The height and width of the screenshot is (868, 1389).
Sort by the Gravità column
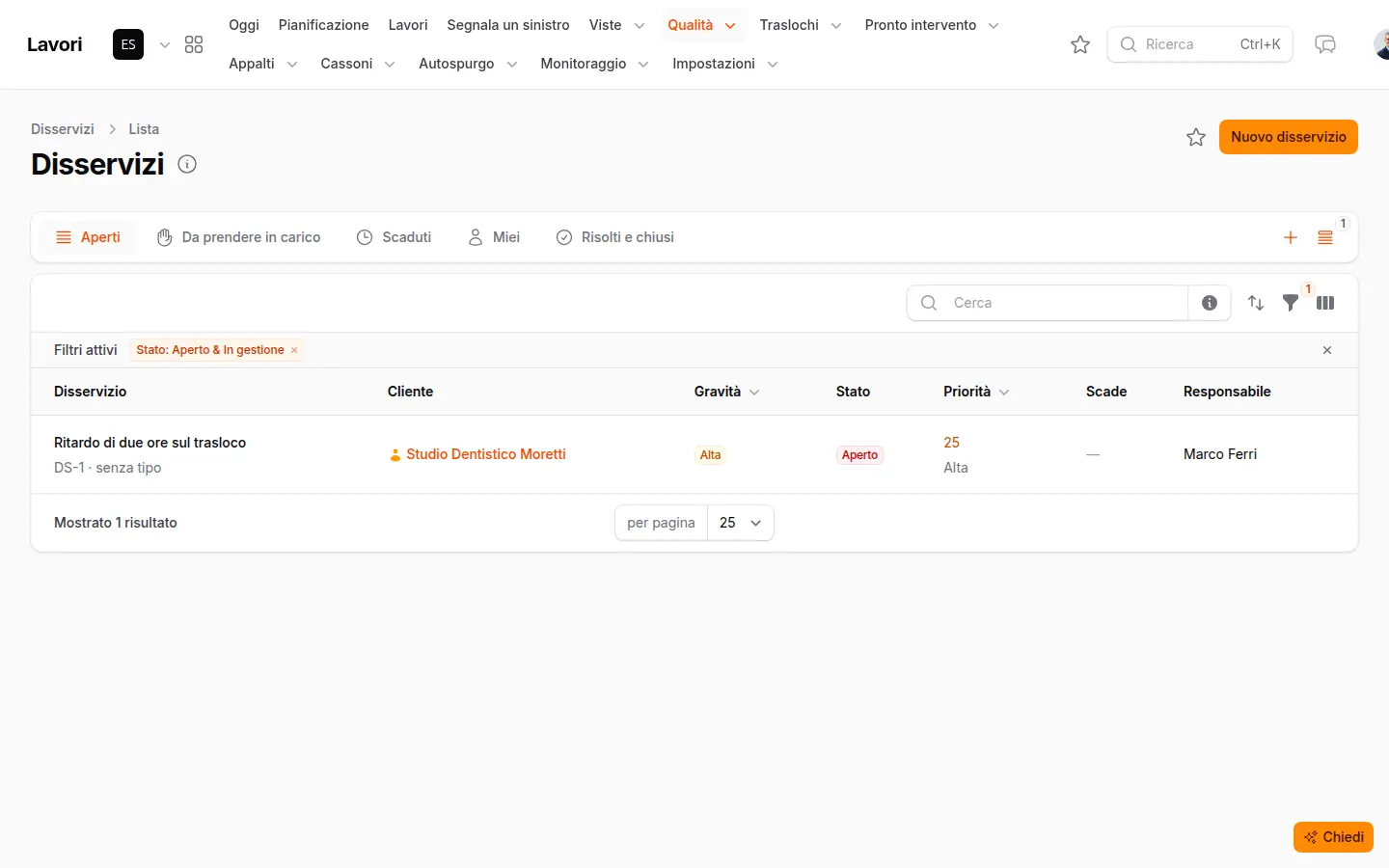(x=726, y=392)
